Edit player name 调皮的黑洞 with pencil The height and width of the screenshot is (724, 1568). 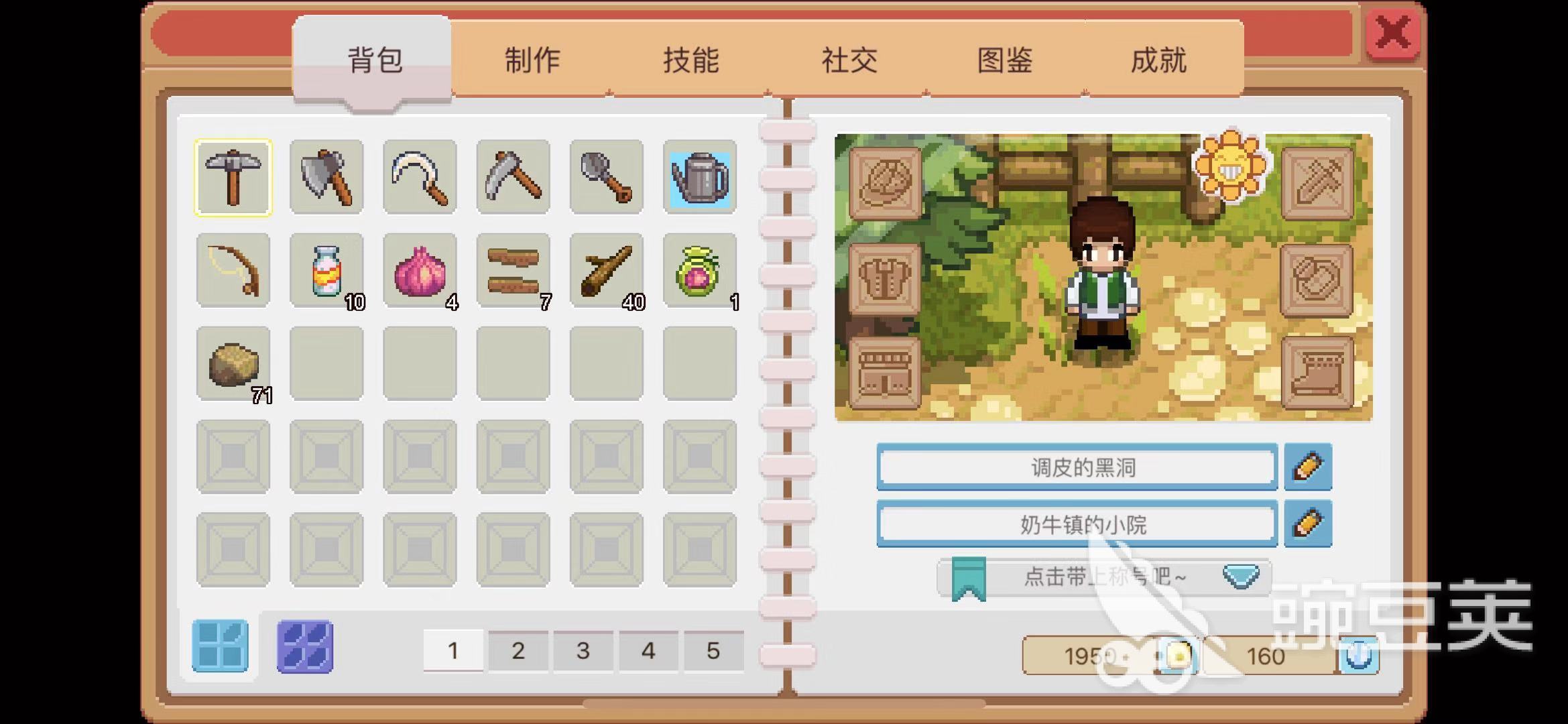(1308, 467)
